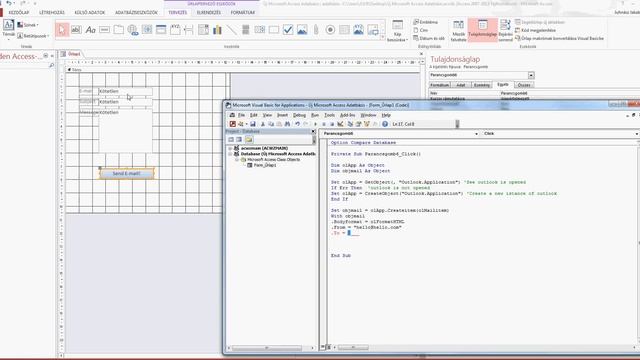Viewport: 640px width, 360px height.
Task: Click the first Kötetlen text box on form
Action: (125, 91)
